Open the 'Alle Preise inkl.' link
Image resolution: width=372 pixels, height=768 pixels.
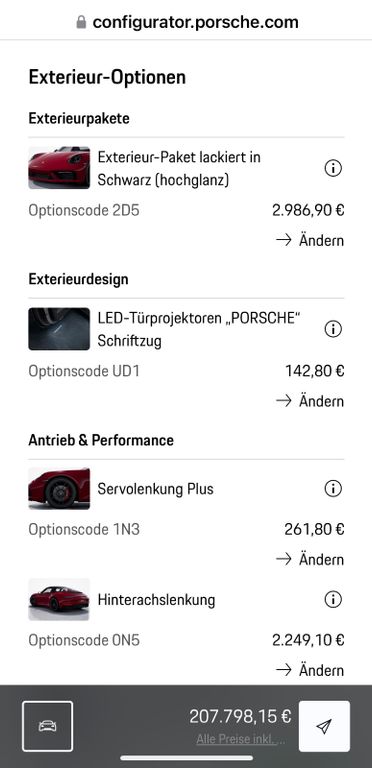tap(240, 739)
